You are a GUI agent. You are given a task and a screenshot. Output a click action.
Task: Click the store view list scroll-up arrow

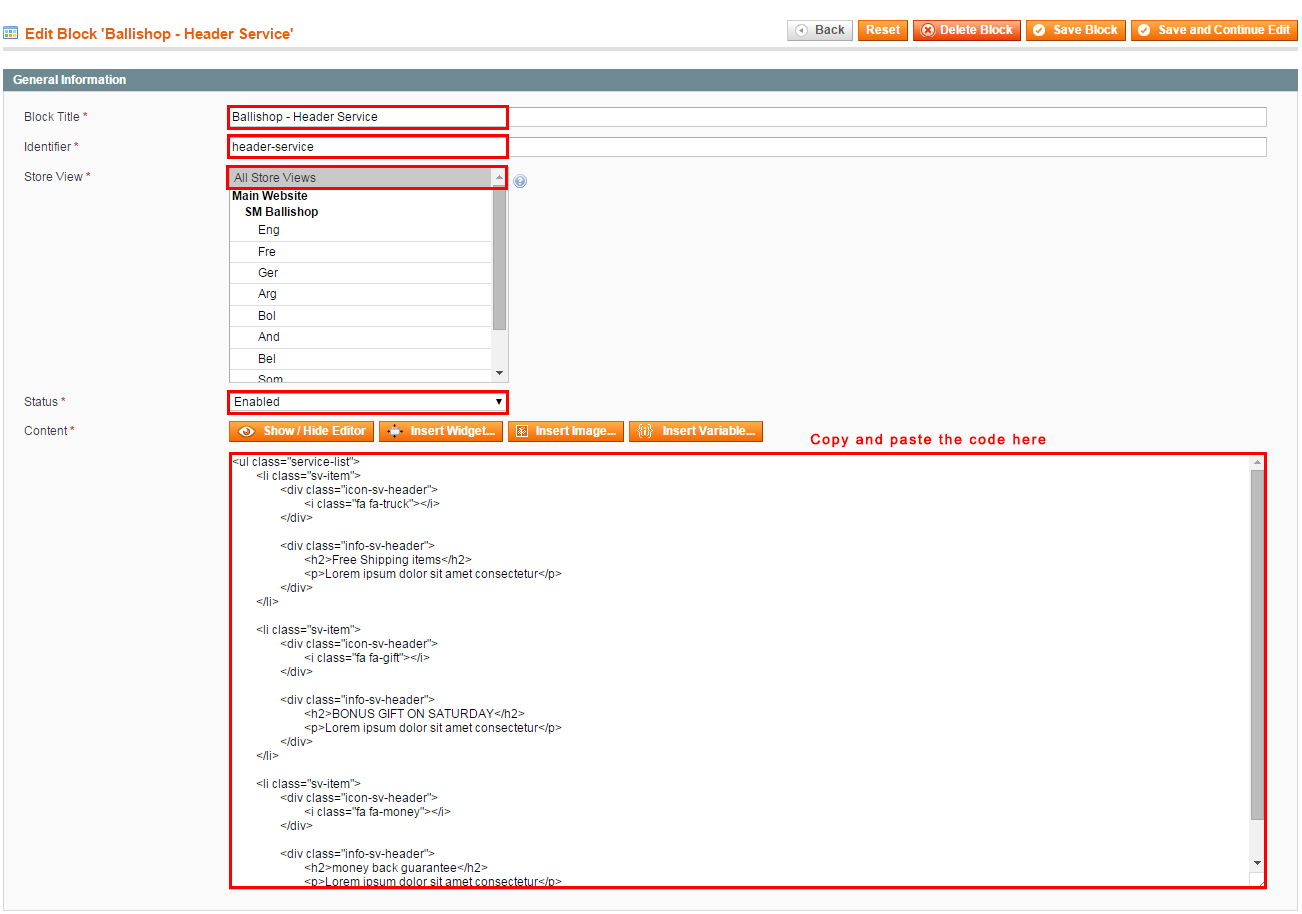[500, 177]
